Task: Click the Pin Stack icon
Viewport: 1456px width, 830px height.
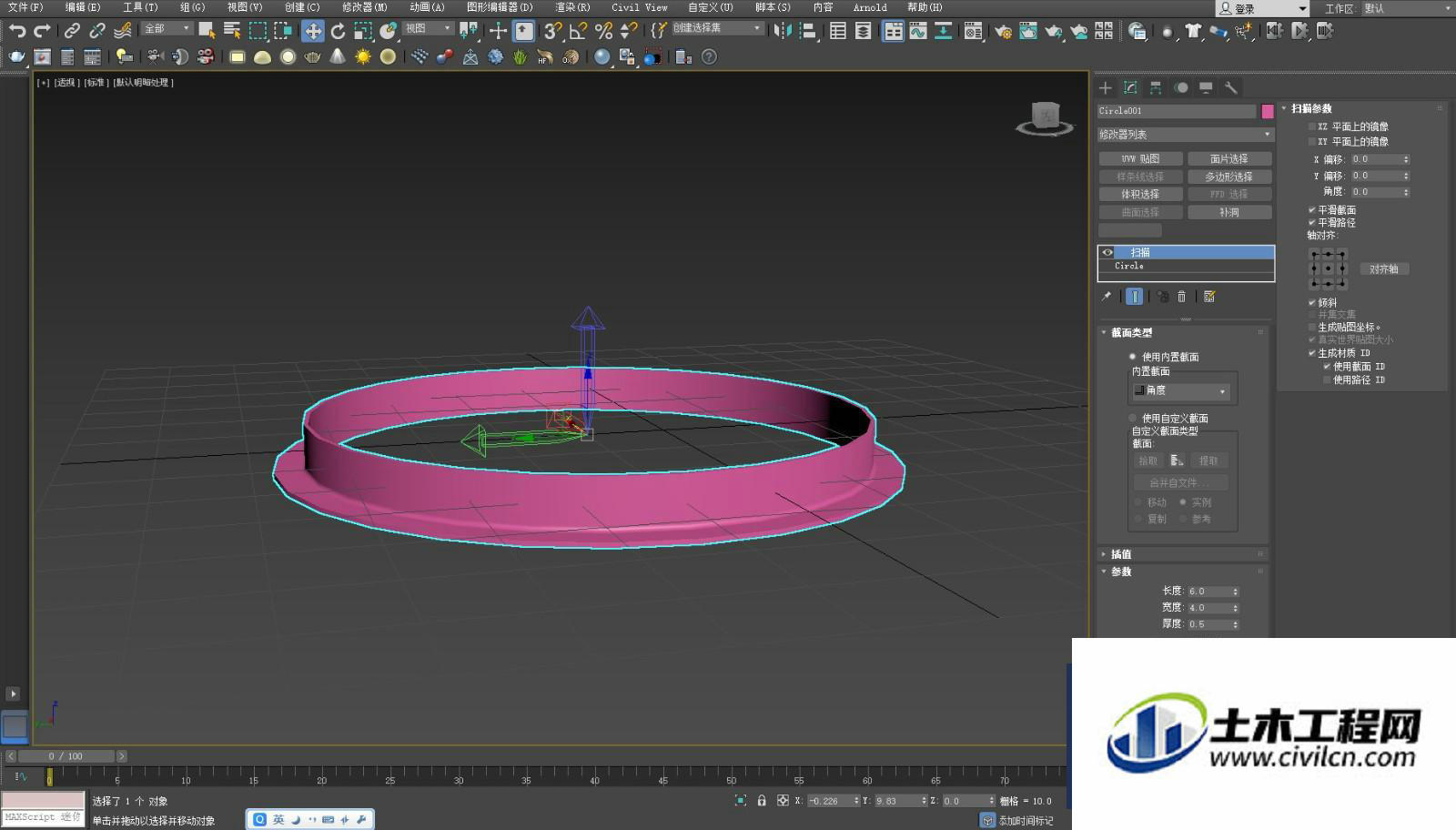Action: pyautogui.click(x=1107, y=296)
